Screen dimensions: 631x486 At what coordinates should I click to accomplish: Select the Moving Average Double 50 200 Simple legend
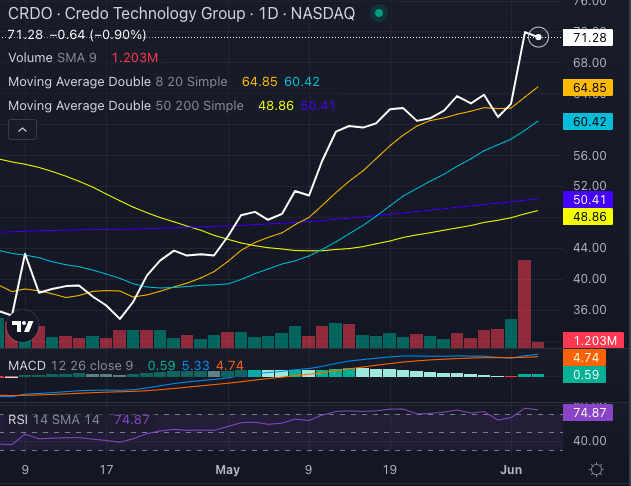pos(126,105)
